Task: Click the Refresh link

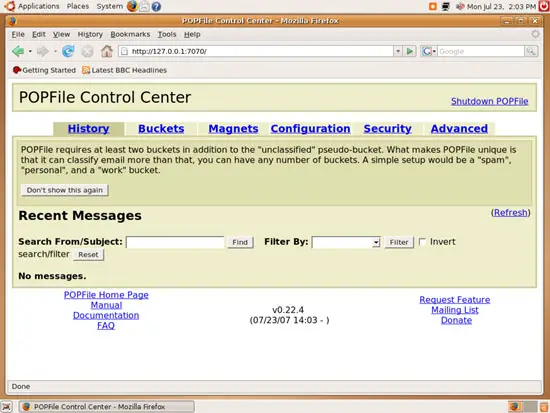Action: 511,213
